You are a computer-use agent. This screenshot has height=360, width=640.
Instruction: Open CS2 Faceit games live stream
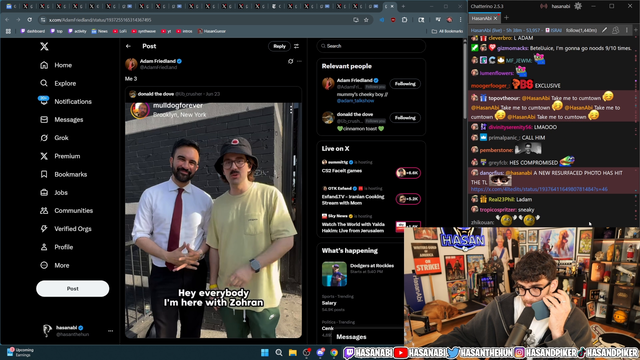coord(371,169)
